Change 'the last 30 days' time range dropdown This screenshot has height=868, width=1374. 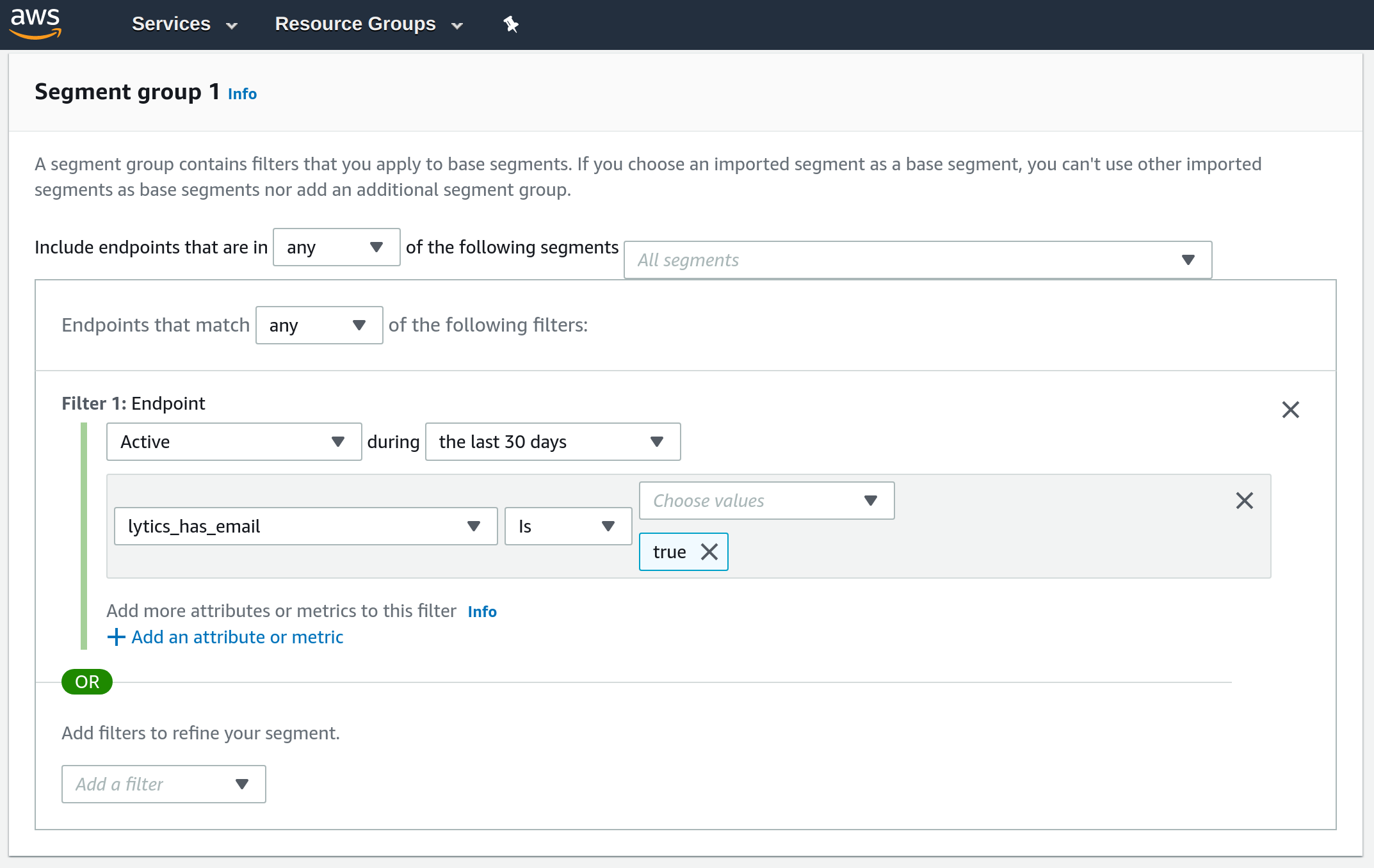(x=552, y=442)
